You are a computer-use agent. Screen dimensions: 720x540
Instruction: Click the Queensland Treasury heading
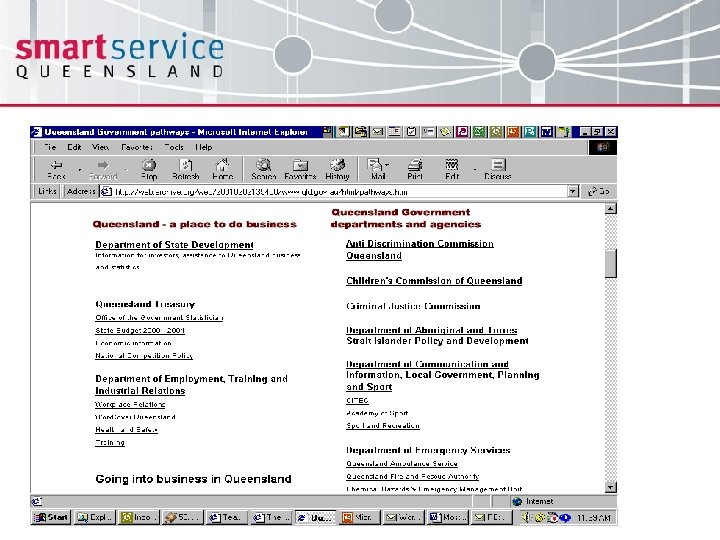click(145, 304)
